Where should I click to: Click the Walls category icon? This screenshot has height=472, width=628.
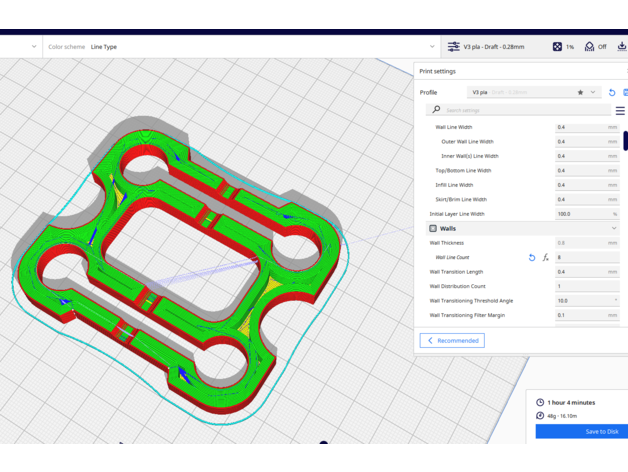click(x=433, y=229)
